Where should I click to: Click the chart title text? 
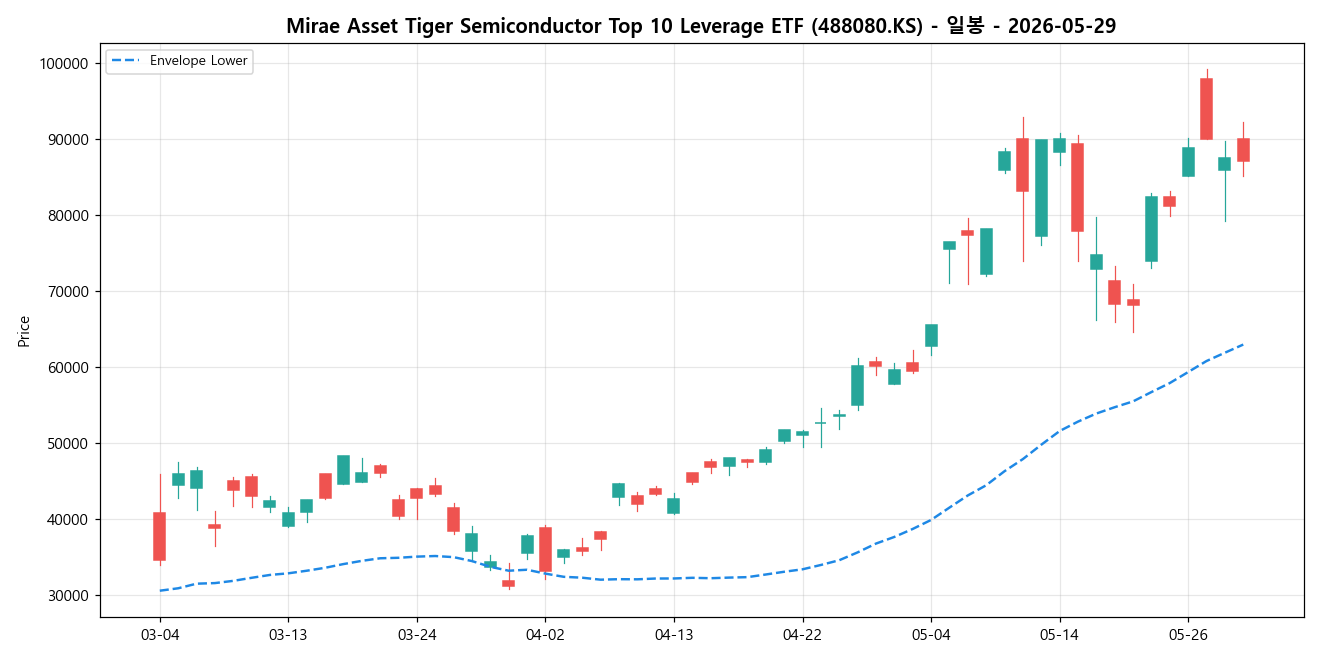[701, 26]
